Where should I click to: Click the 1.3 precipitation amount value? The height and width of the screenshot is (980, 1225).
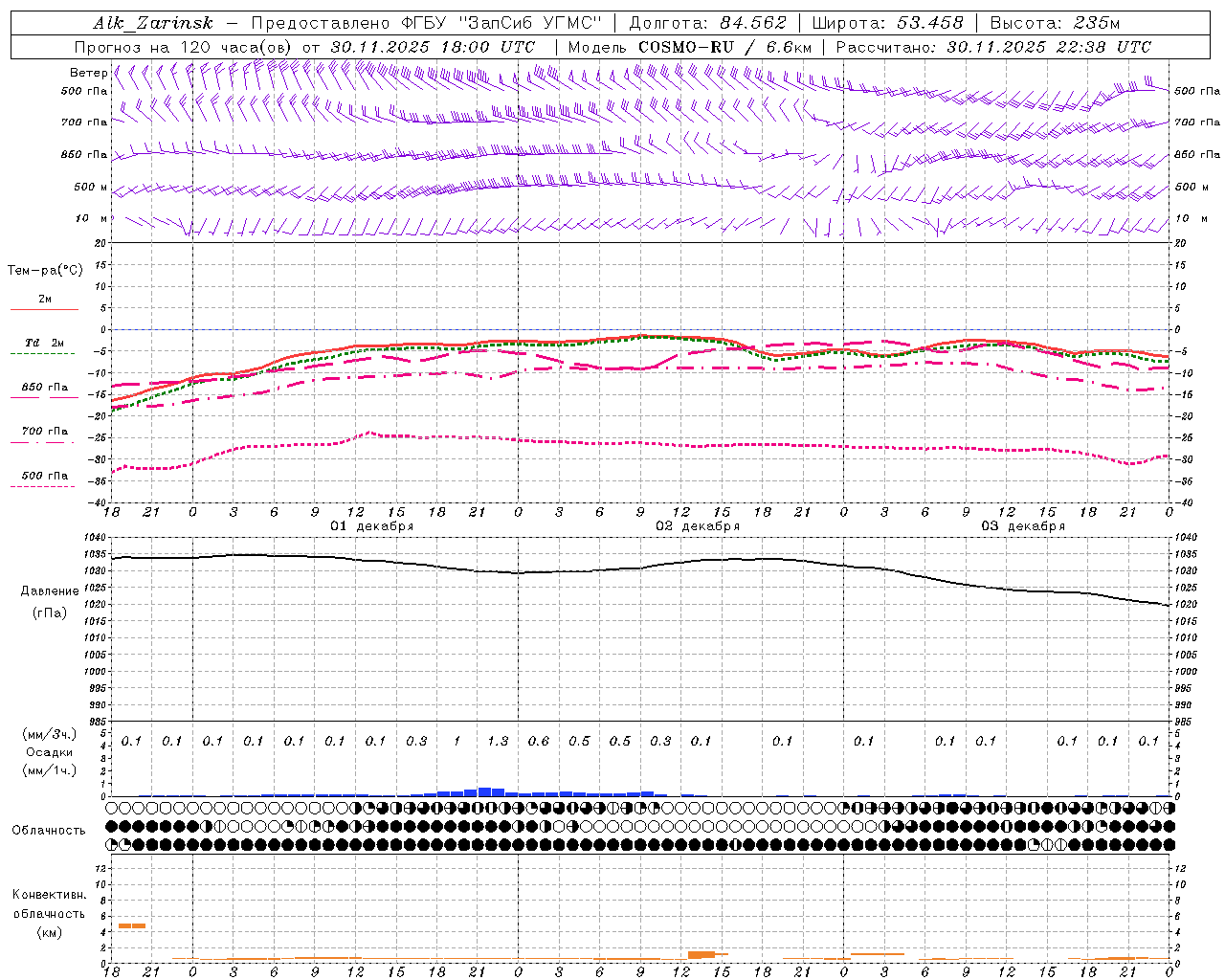498,741
